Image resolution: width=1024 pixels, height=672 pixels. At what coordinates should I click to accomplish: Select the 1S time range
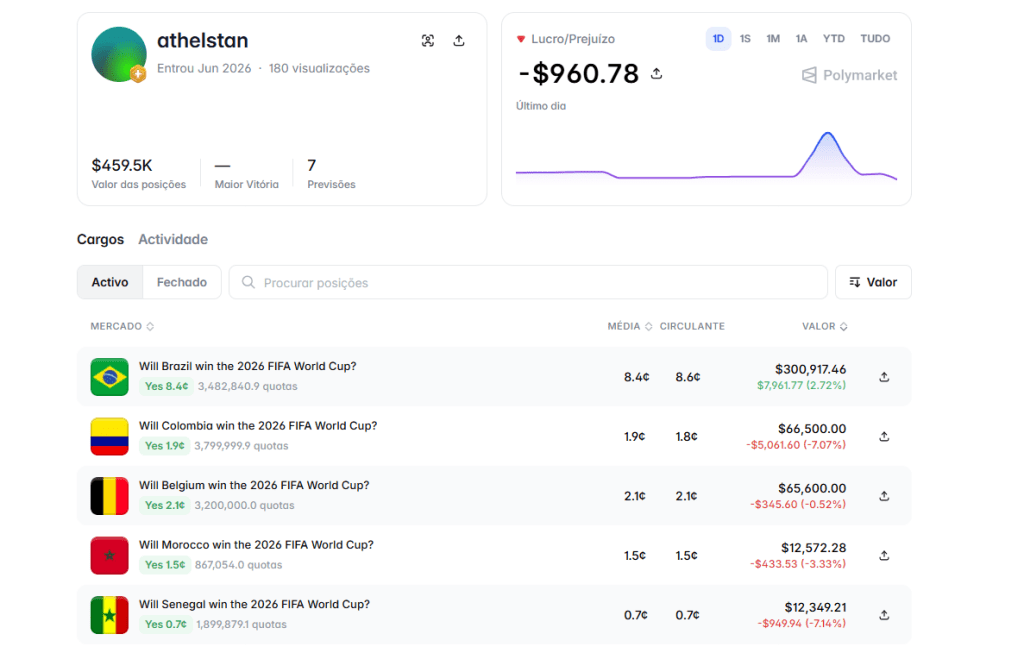pos(745,39)
